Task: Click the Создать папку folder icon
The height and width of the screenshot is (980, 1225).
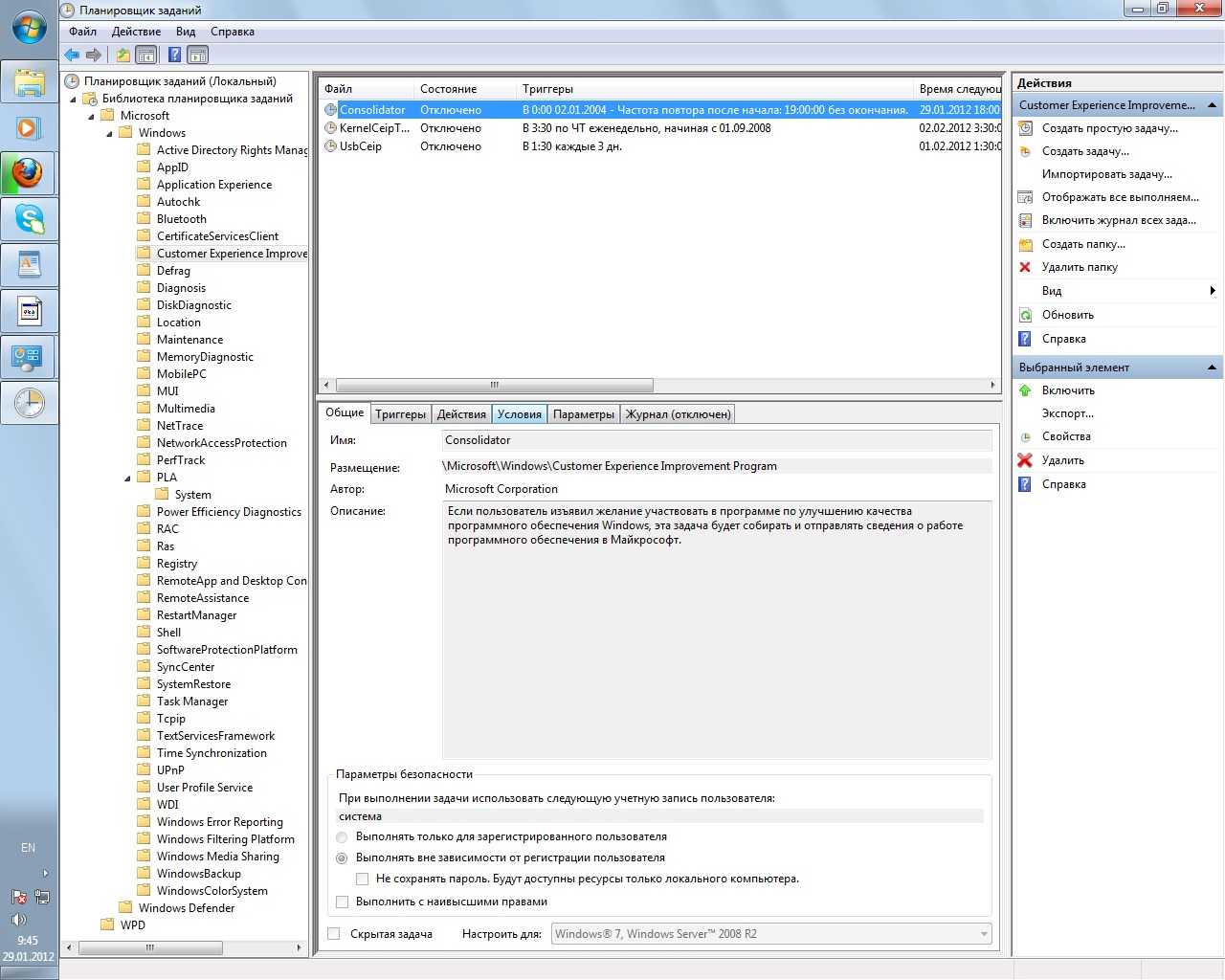Action: 1025,244
